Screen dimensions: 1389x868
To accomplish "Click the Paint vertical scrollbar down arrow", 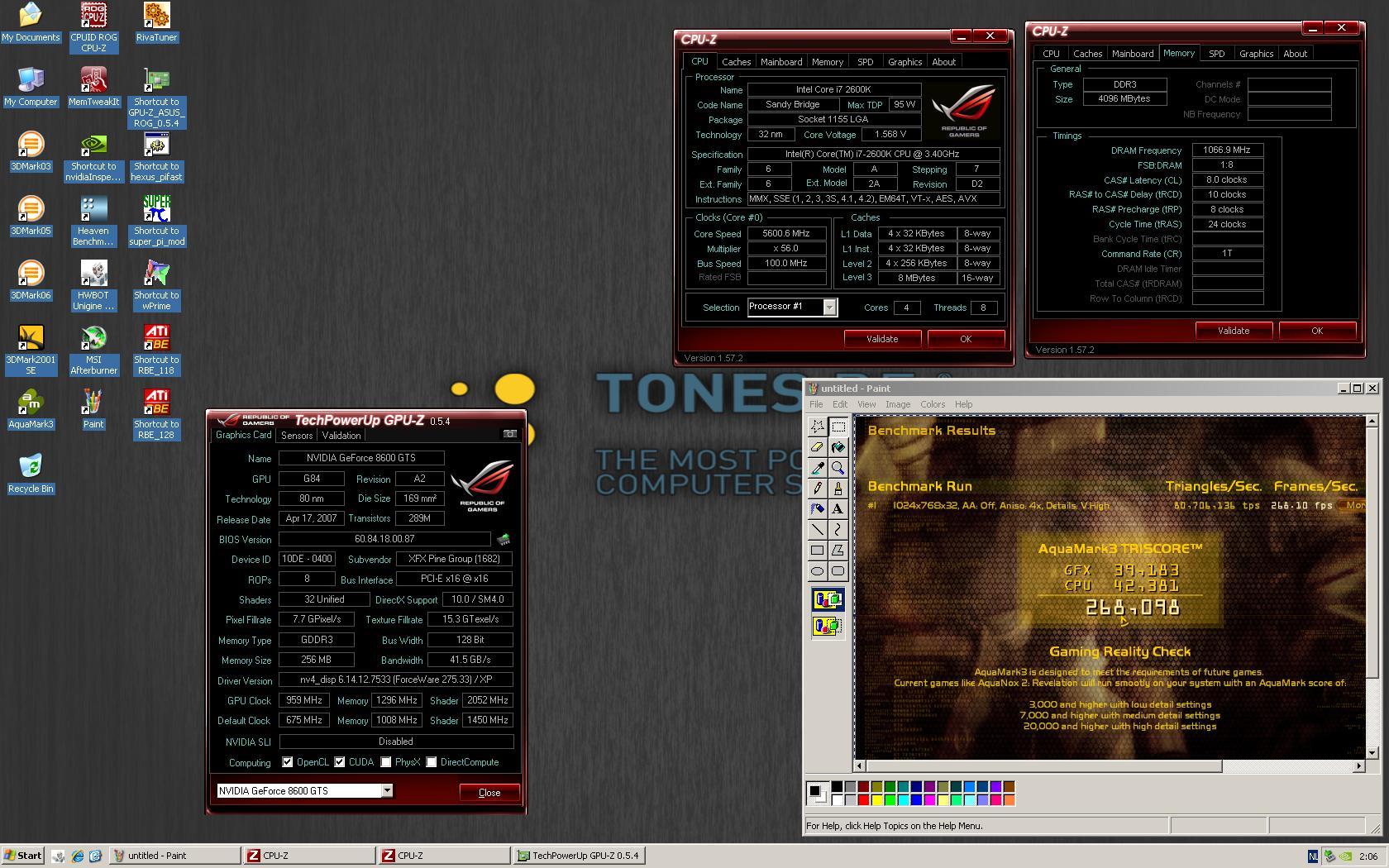I will (x=1372, y=753).
